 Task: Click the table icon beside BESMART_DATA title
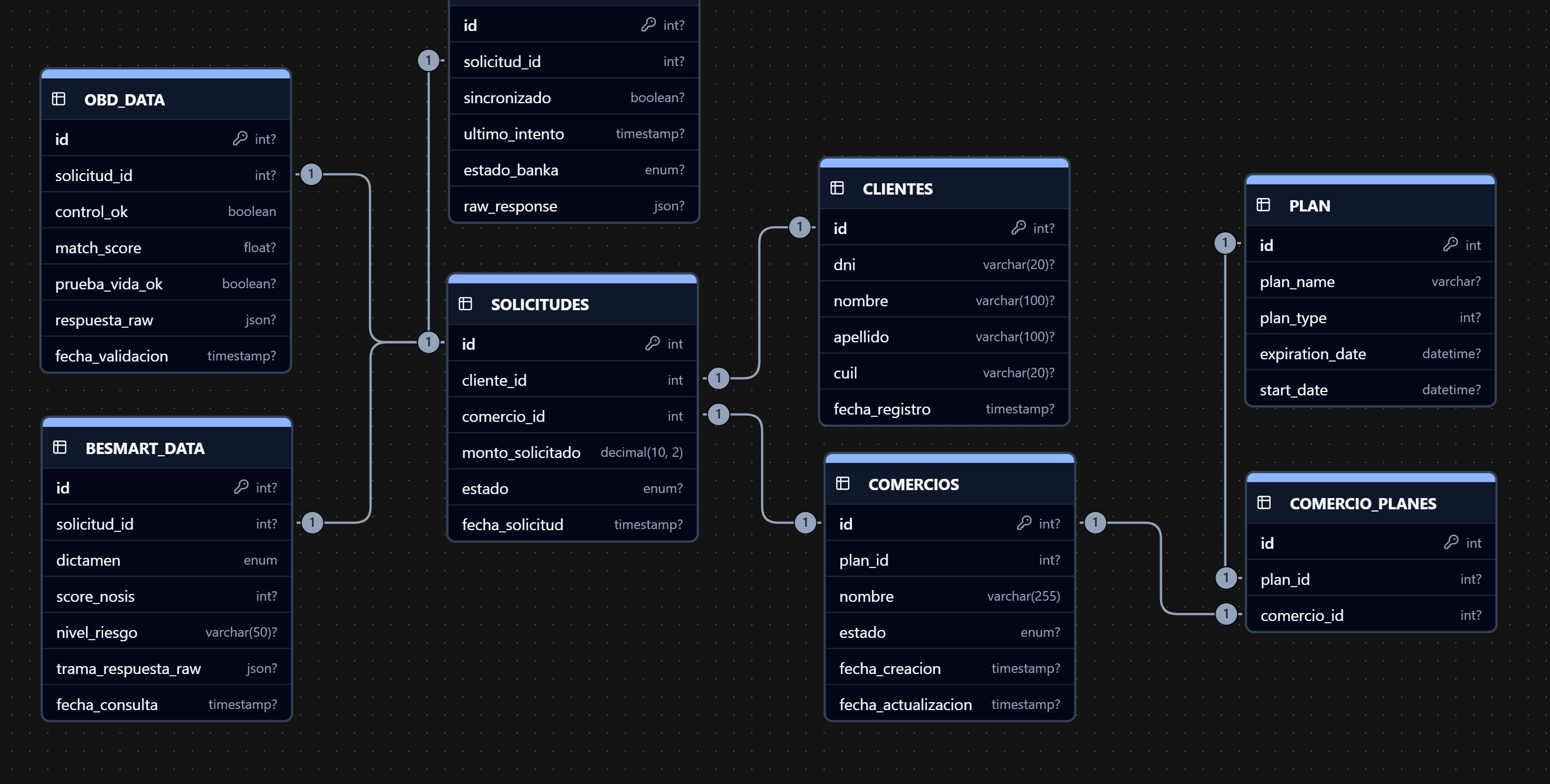tap(60, 447)
